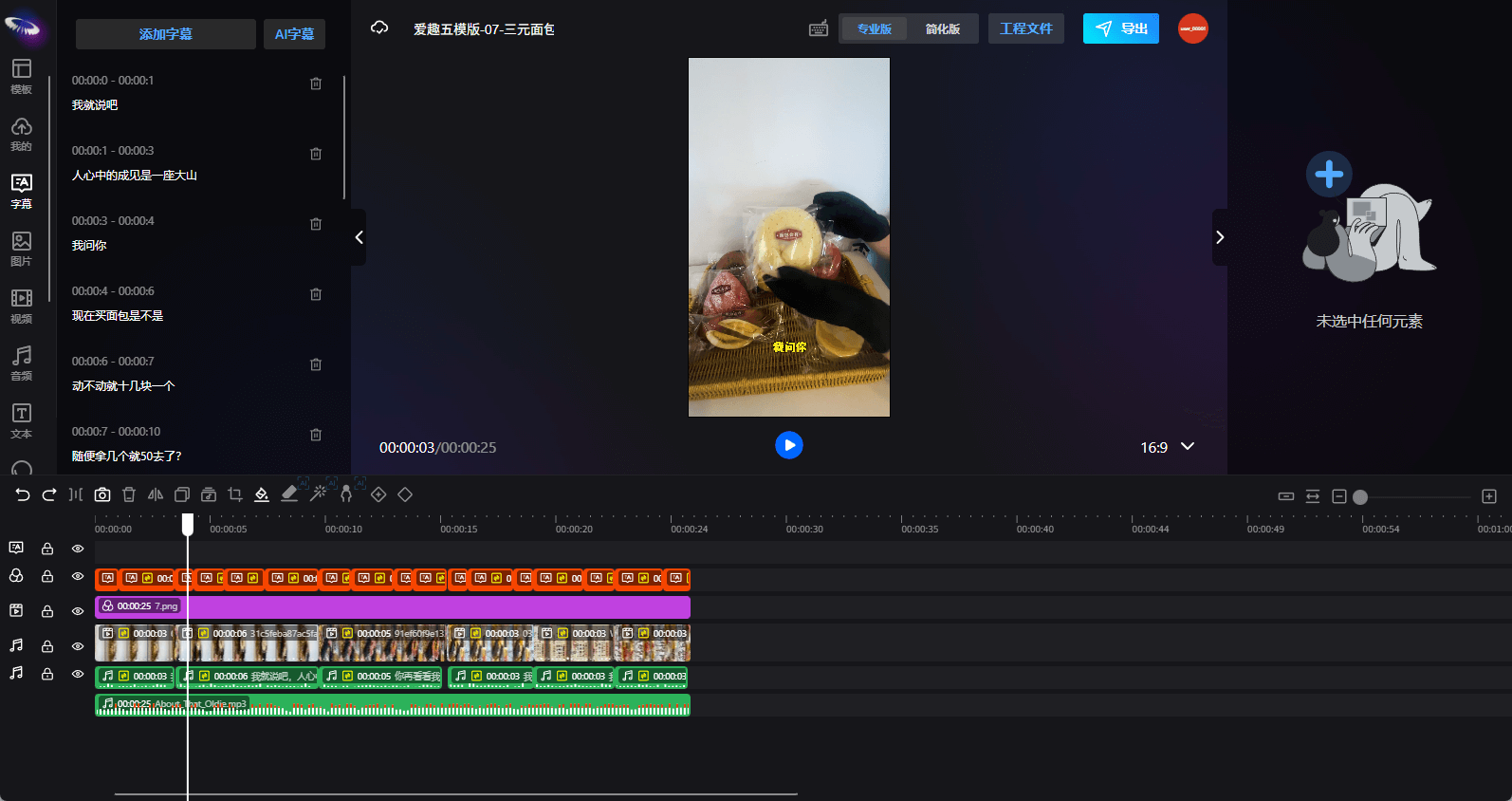Open the 文本 text sidebar panel

point(21,420)
